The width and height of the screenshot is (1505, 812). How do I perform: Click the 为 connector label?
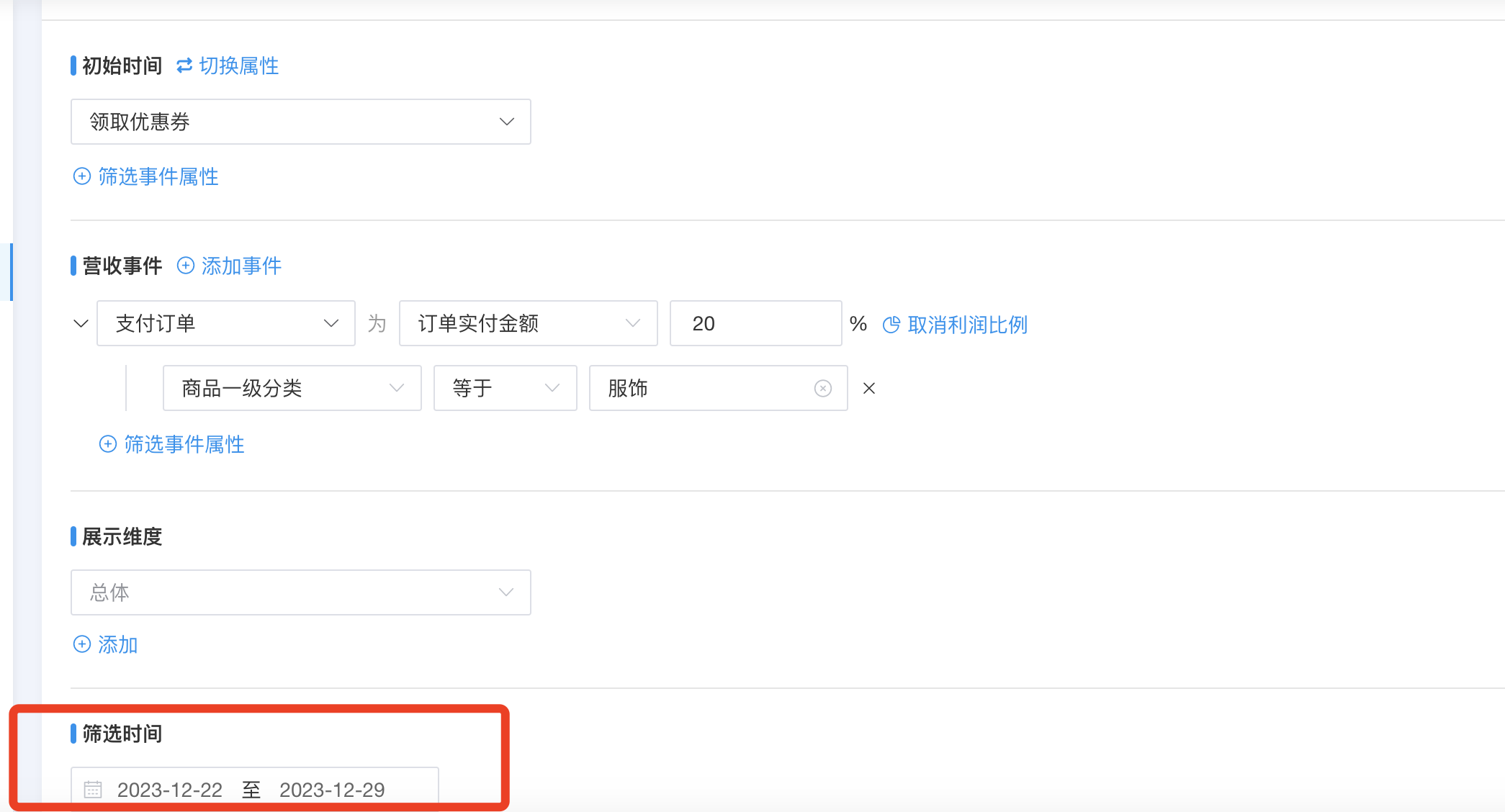pos(377,324)
